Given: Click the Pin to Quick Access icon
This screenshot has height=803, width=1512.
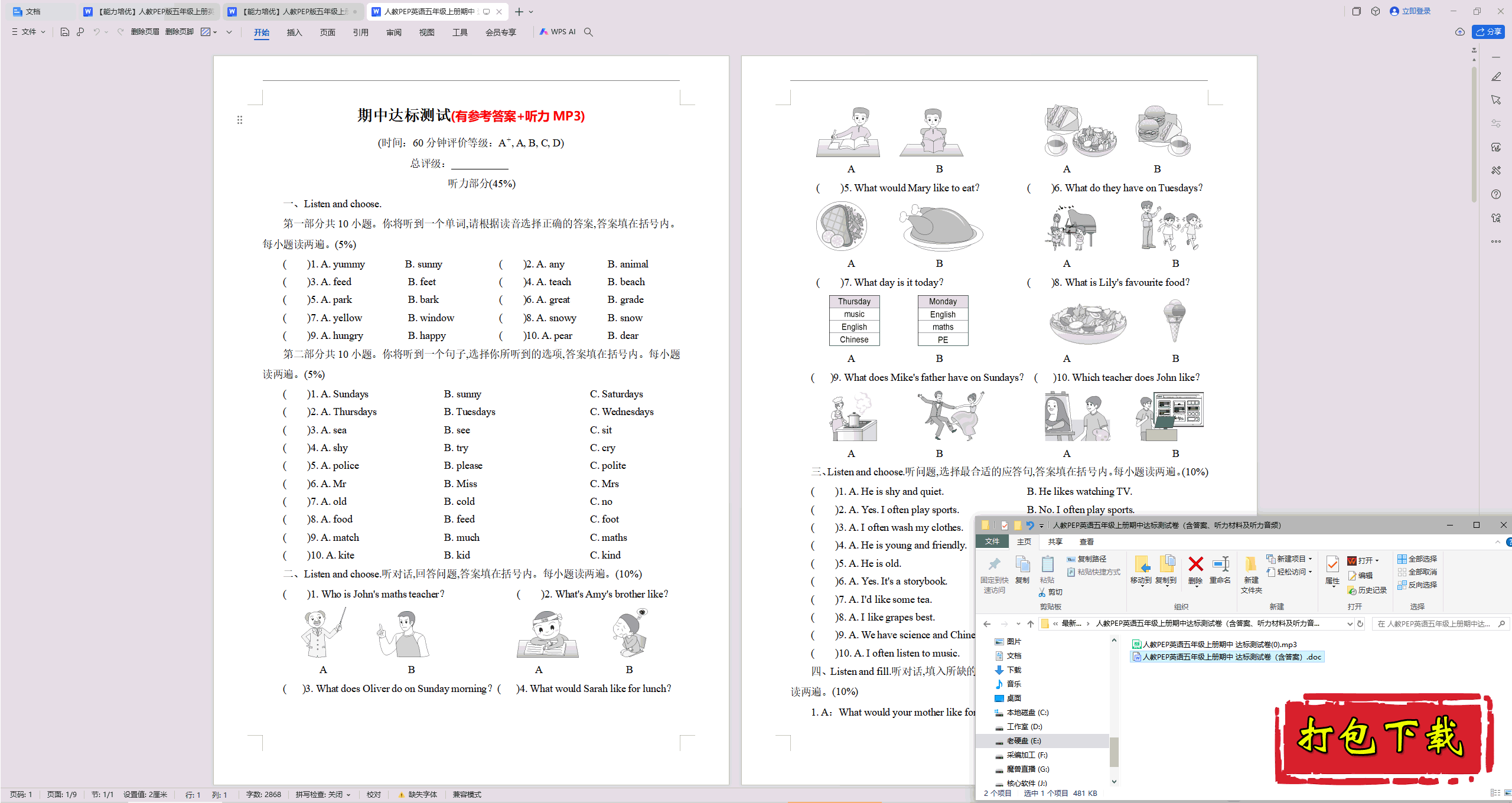Looking at the screenshot, I should pyautogui.click(x=995, y=565).
